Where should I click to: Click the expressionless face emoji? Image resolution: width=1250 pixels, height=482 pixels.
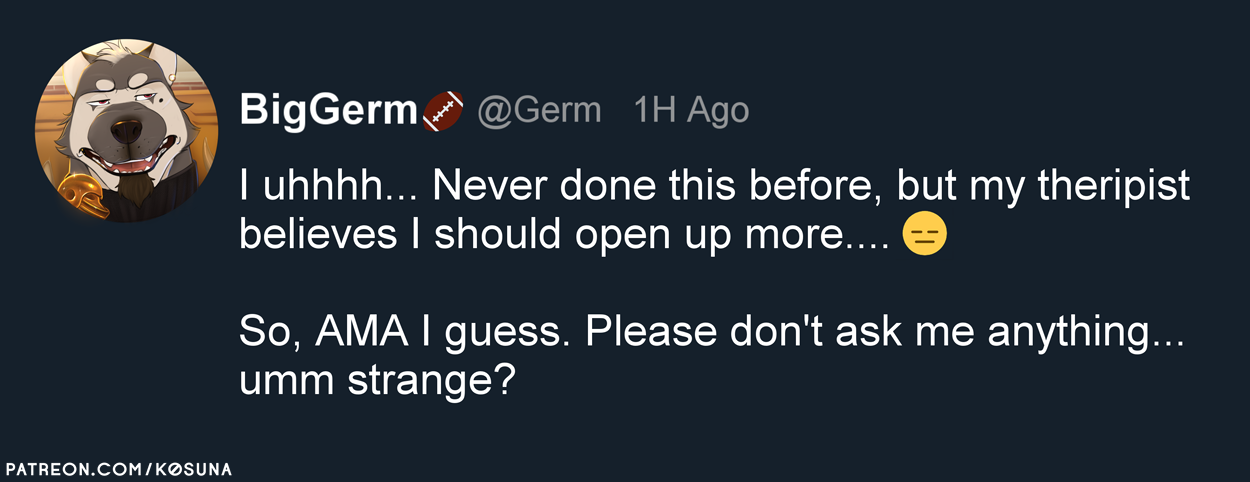point(924,234)
